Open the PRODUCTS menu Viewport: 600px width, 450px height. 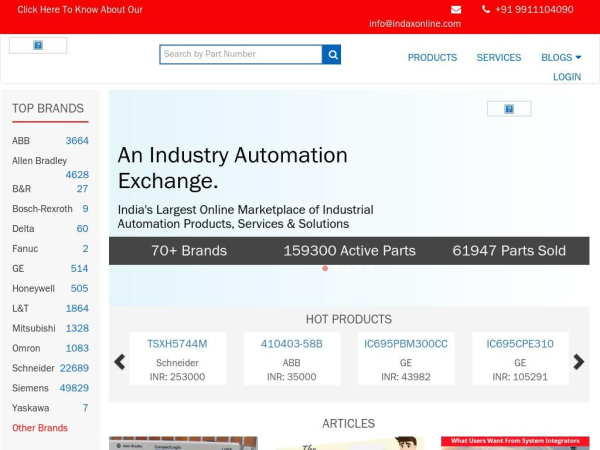tap(432, 57)
